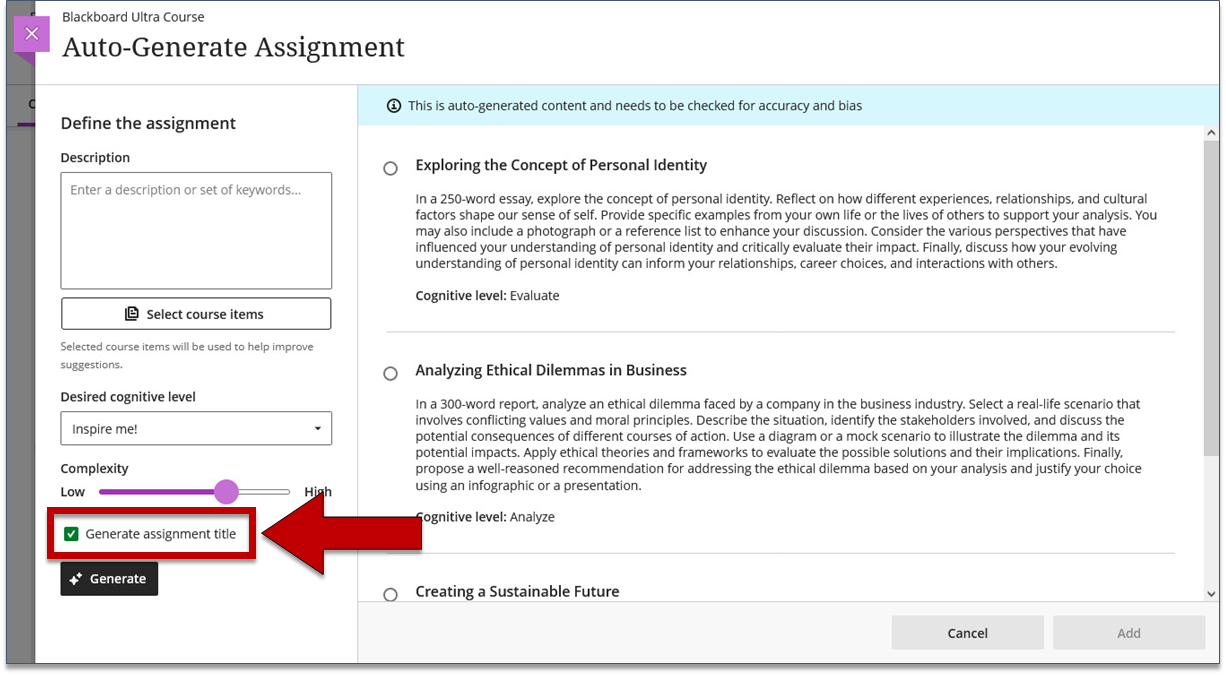The height and width of the screenshot is (675, 1226).
Task: Click the disabled Add button
Action: (x=1129, y=633)
